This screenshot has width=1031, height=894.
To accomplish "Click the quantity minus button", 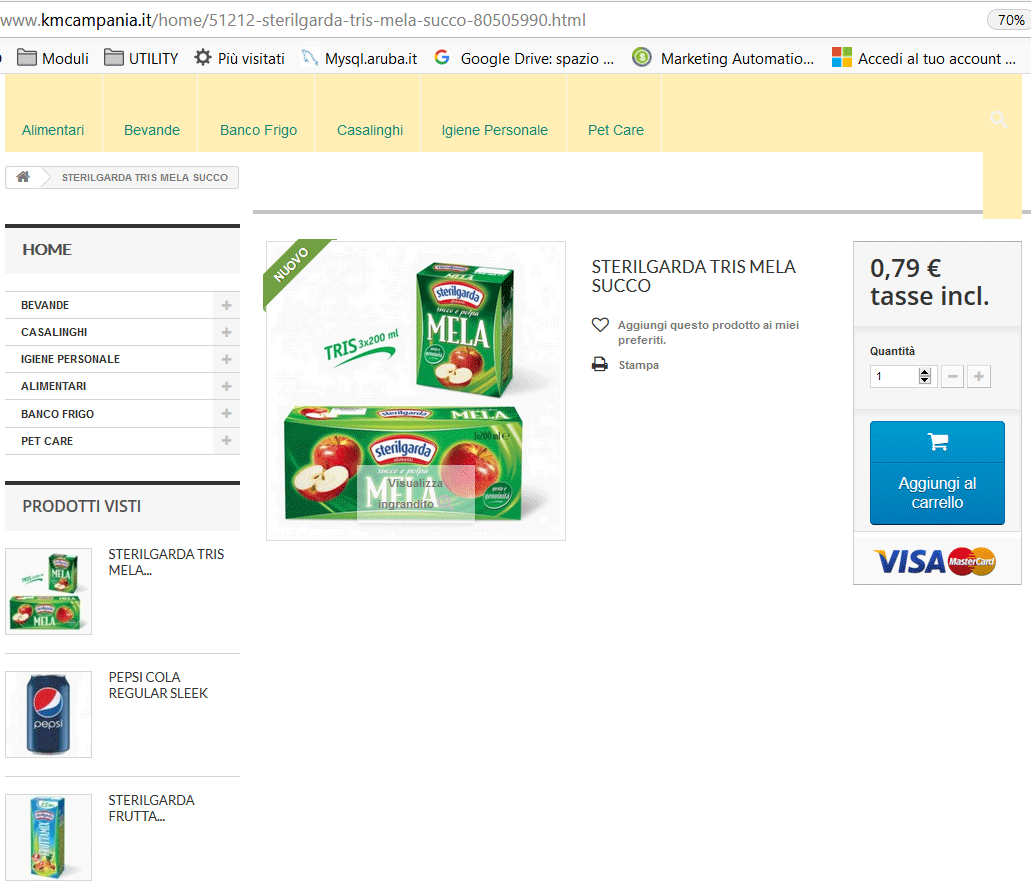I will [x=951, y=377].
